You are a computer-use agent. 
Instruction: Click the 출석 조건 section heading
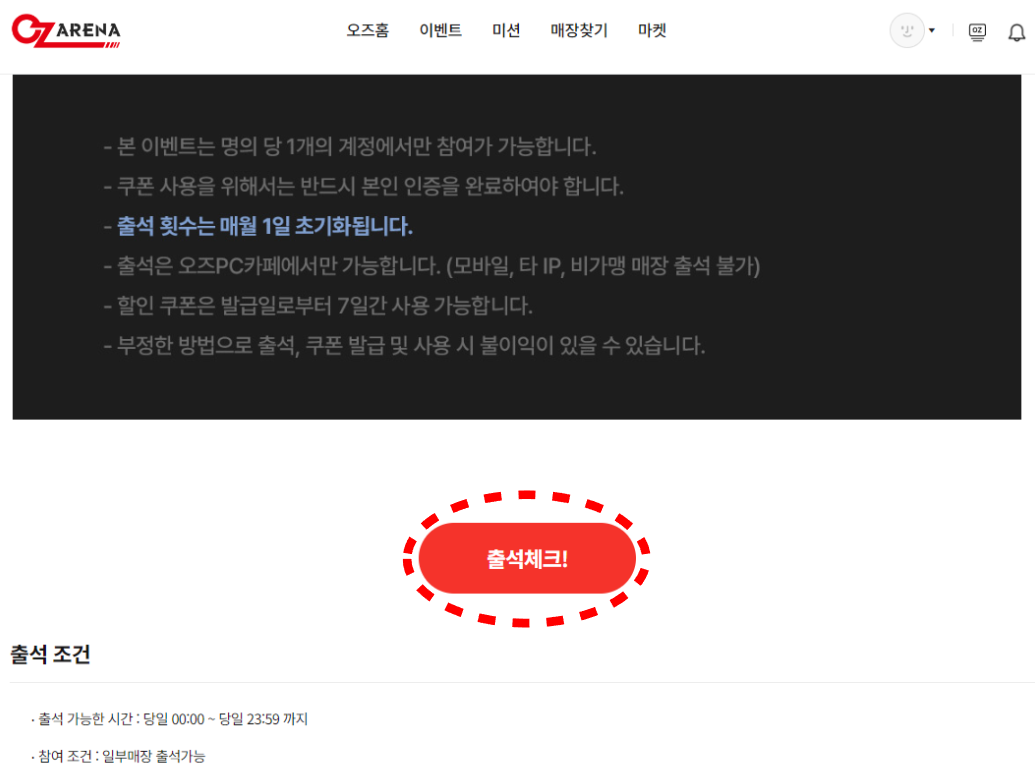click(x=50, y=654)
